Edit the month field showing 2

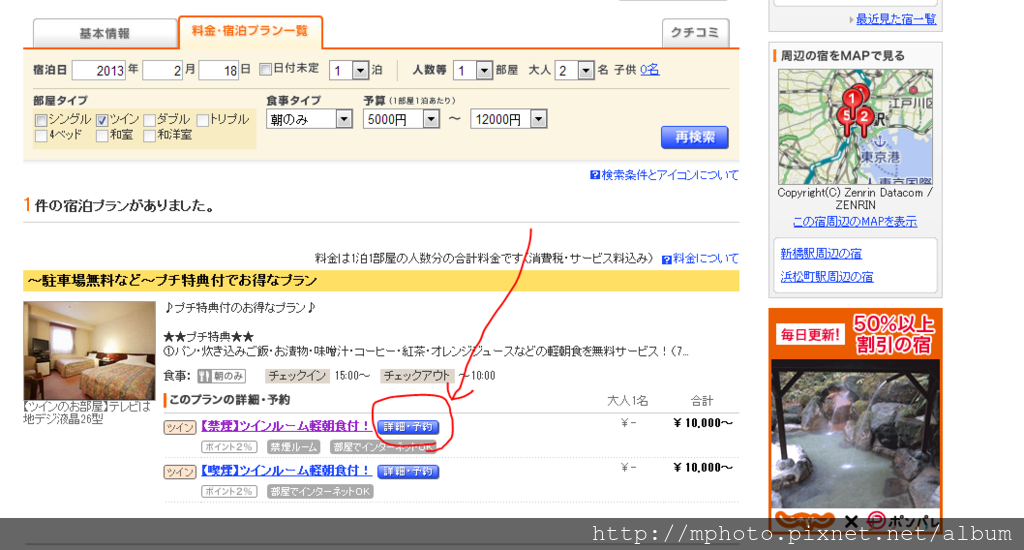coord(163,70)
